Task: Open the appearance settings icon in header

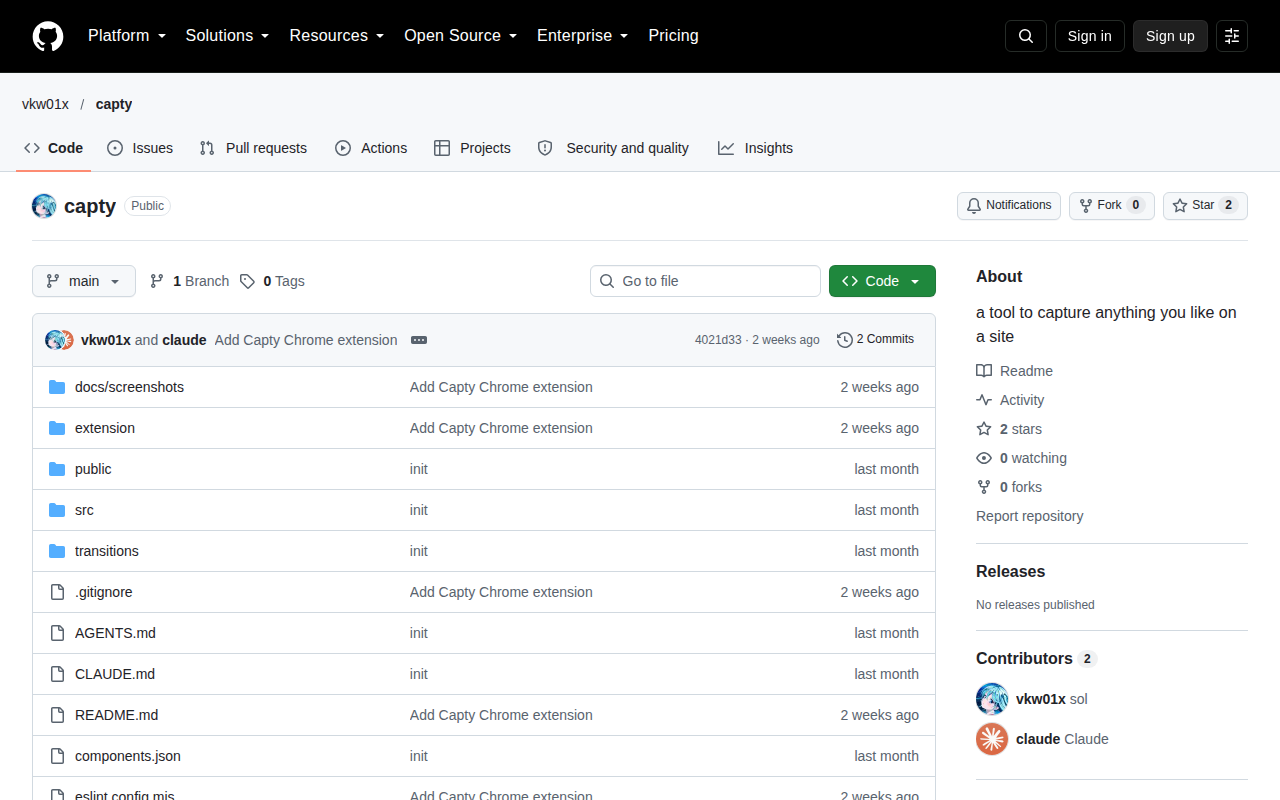Action: point(1232,36)
